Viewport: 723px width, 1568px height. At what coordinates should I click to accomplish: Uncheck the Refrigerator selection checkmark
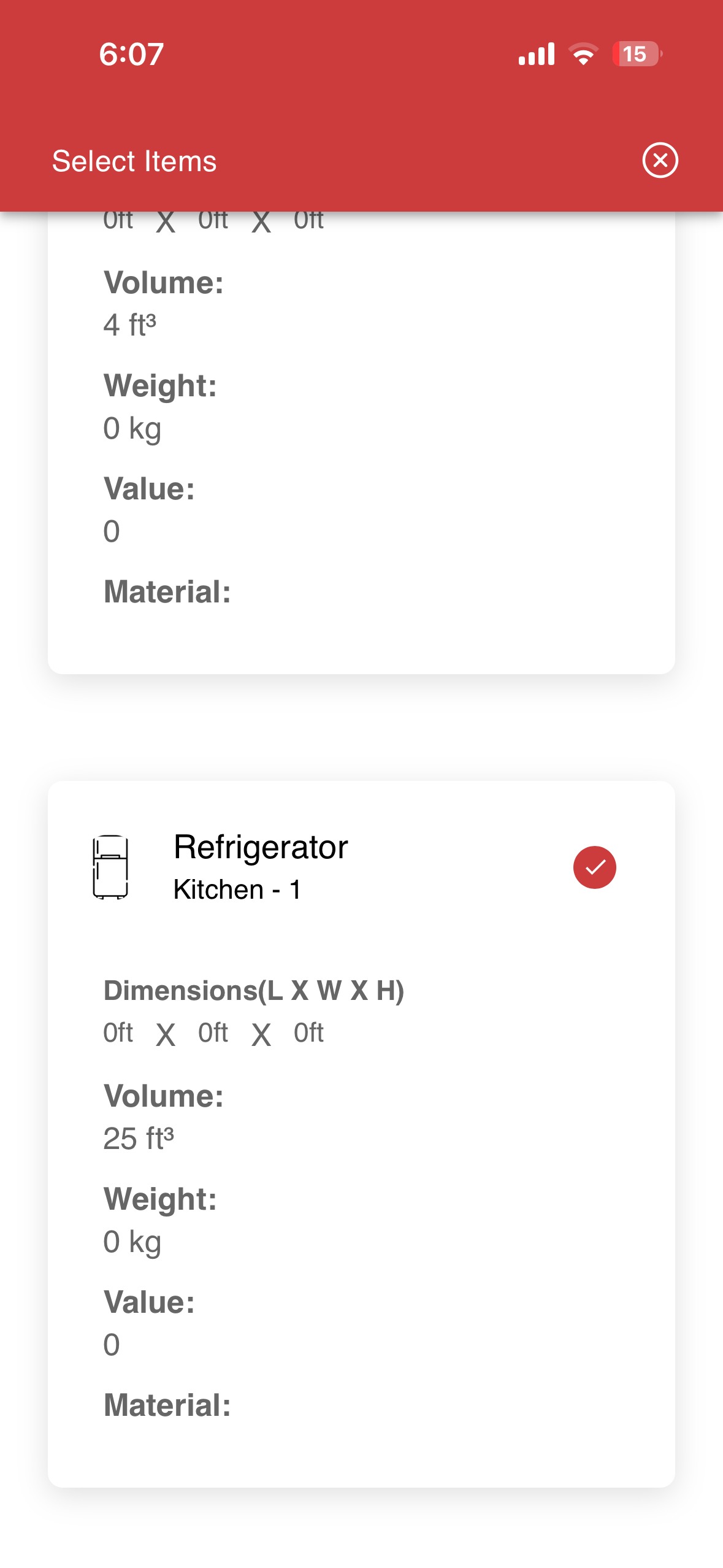[594, 867]
